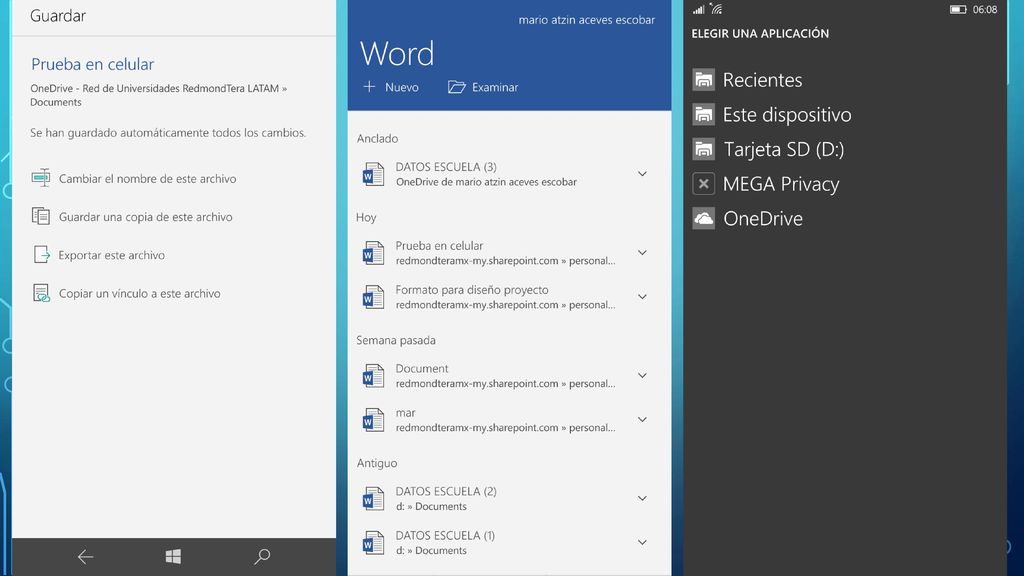Expand options for Formato para diseño proyecto
The width and height of the screenshot is (1024, 576).
point(642,296)
